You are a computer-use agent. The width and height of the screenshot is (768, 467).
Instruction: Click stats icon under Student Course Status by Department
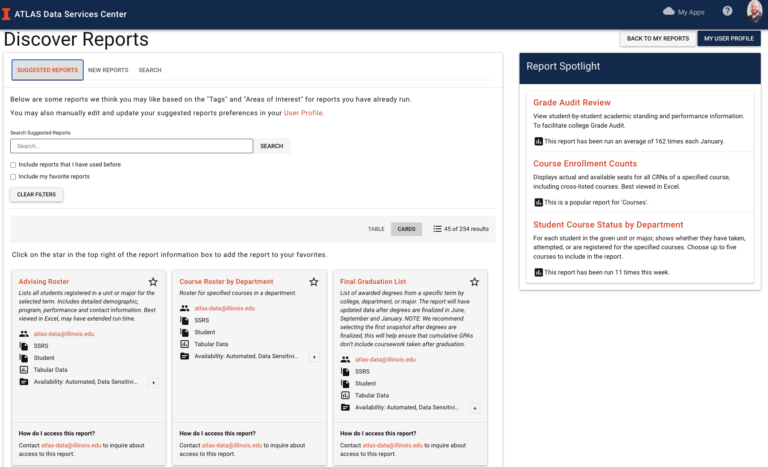tap(538, 272)
